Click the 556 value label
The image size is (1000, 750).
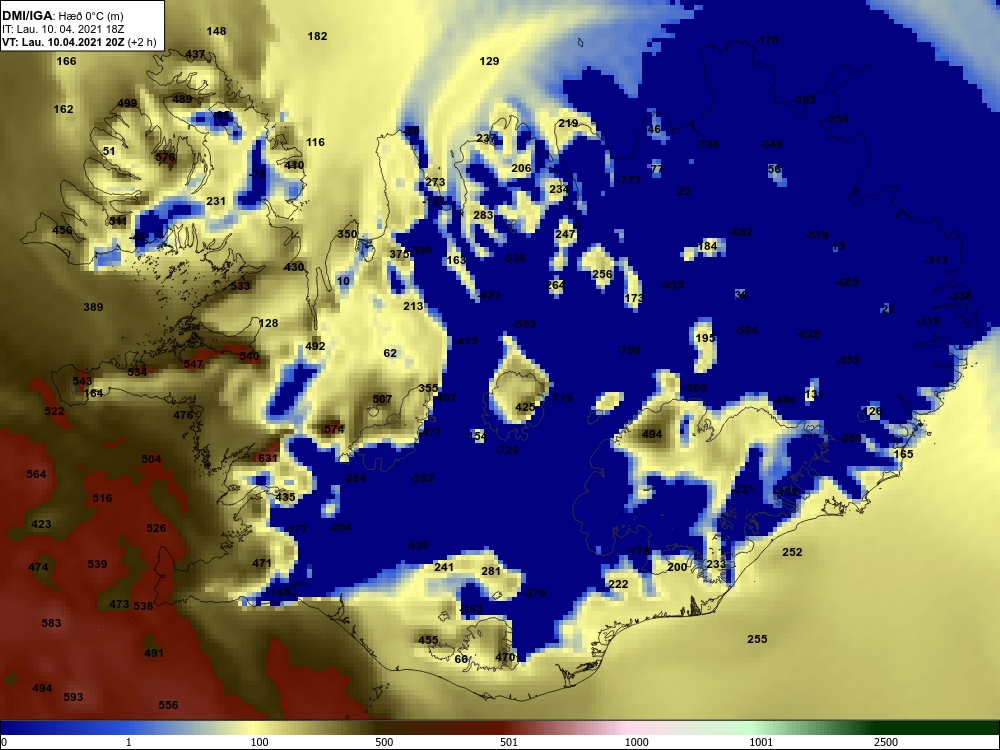point(168,705)
